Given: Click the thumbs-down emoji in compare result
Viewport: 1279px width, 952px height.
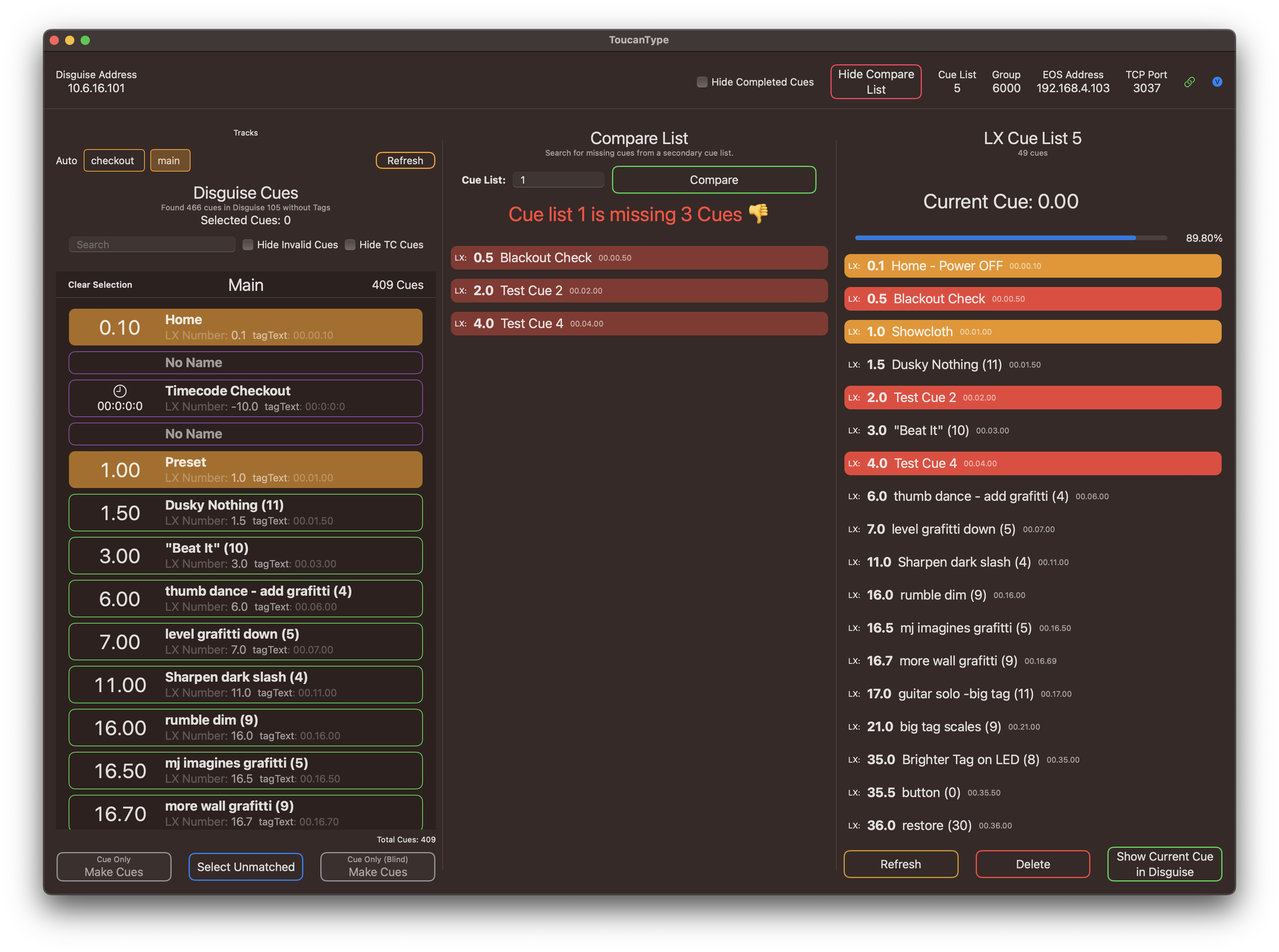Looking at the screenshot, I should tap(758, 214).
